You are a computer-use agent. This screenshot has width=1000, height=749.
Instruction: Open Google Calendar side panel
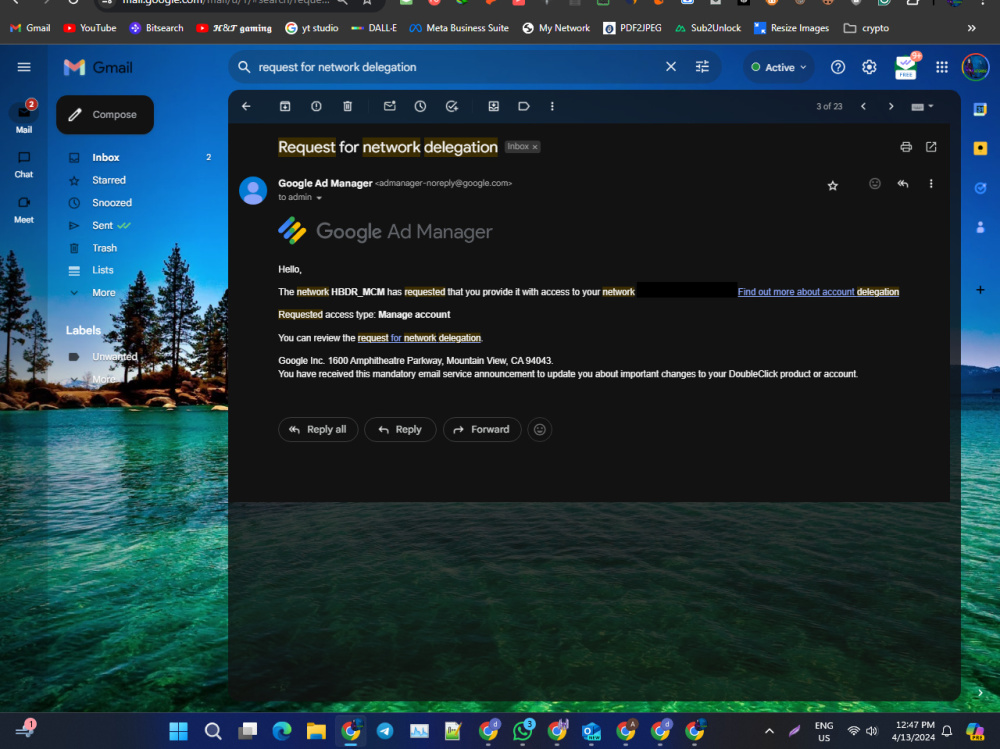980,110
